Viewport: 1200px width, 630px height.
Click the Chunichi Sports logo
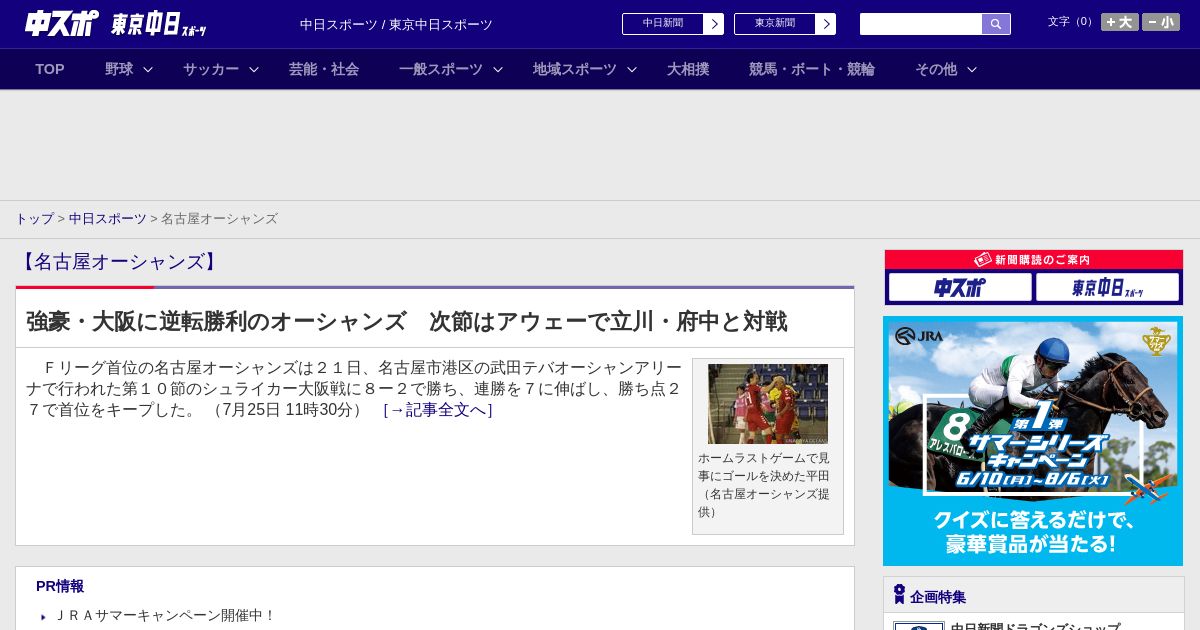[x=61, y=23]
